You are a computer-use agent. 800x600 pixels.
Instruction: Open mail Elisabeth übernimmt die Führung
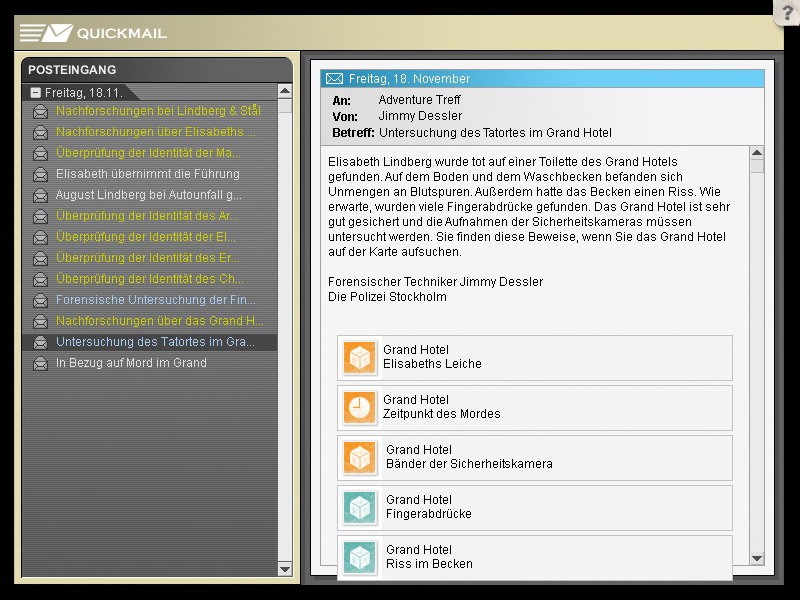click(x=147, y=174)
